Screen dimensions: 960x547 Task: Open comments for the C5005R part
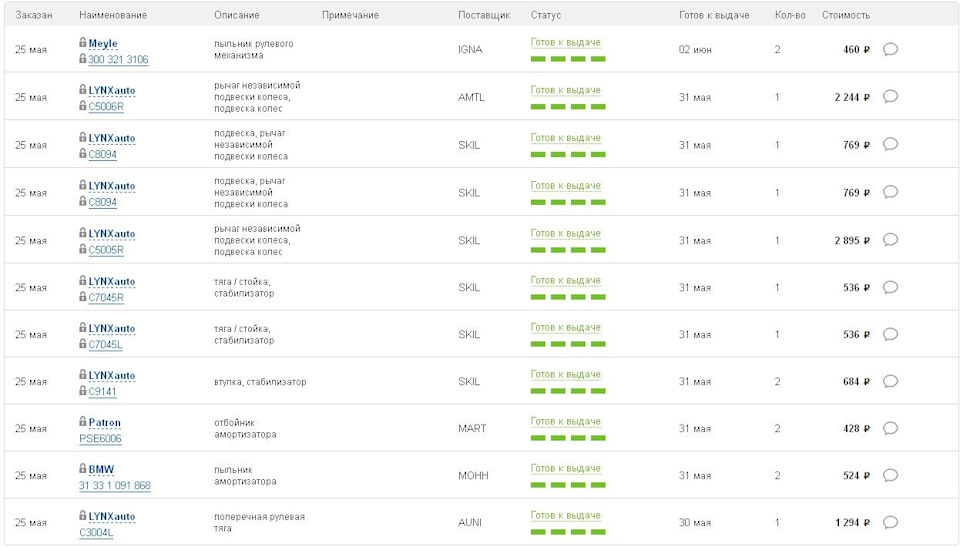coord(890,240)
